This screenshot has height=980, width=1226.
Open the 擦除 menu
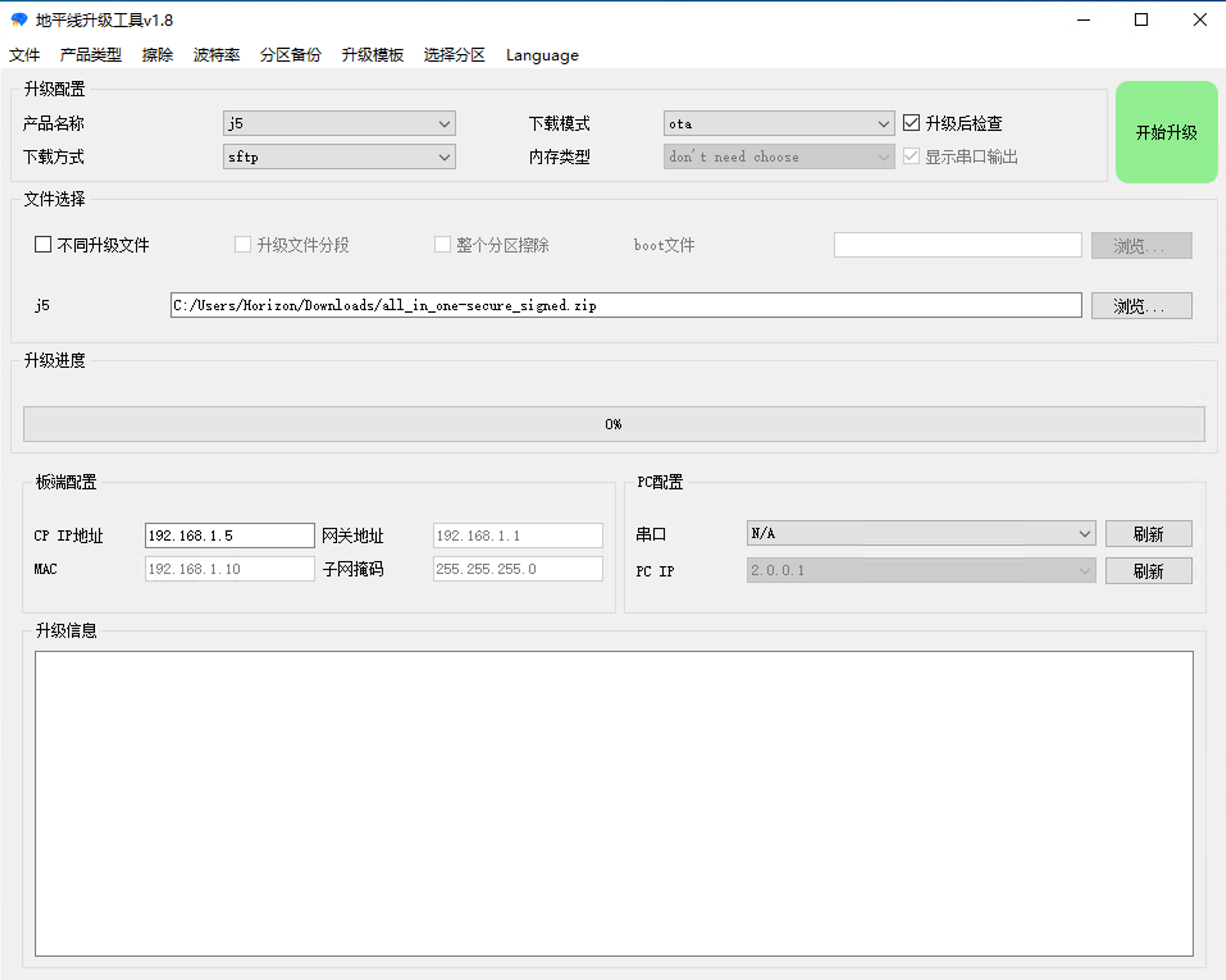pyautogui.click(x=158, y=55)
